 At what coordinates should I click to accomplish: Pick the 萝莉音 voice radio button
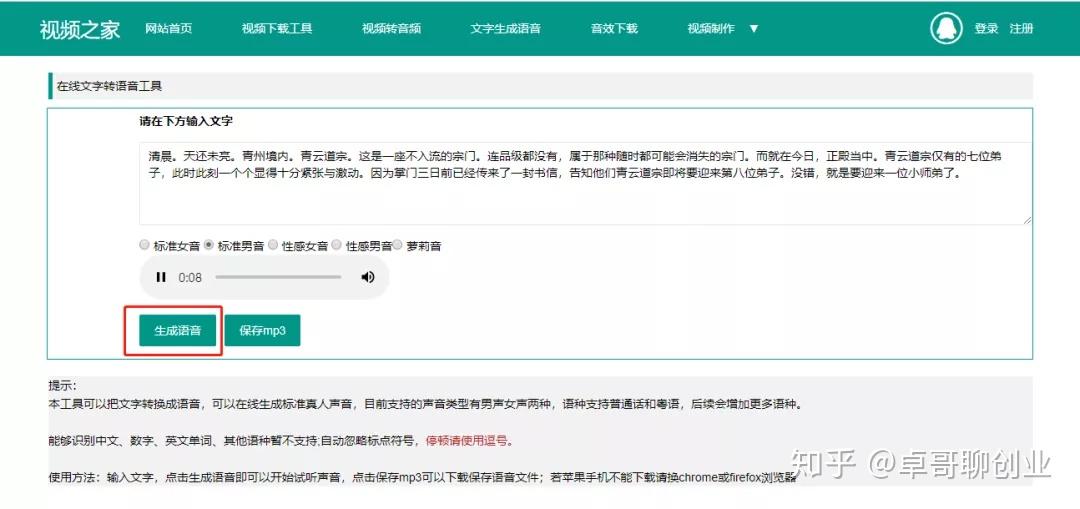[x=397, y=245]
